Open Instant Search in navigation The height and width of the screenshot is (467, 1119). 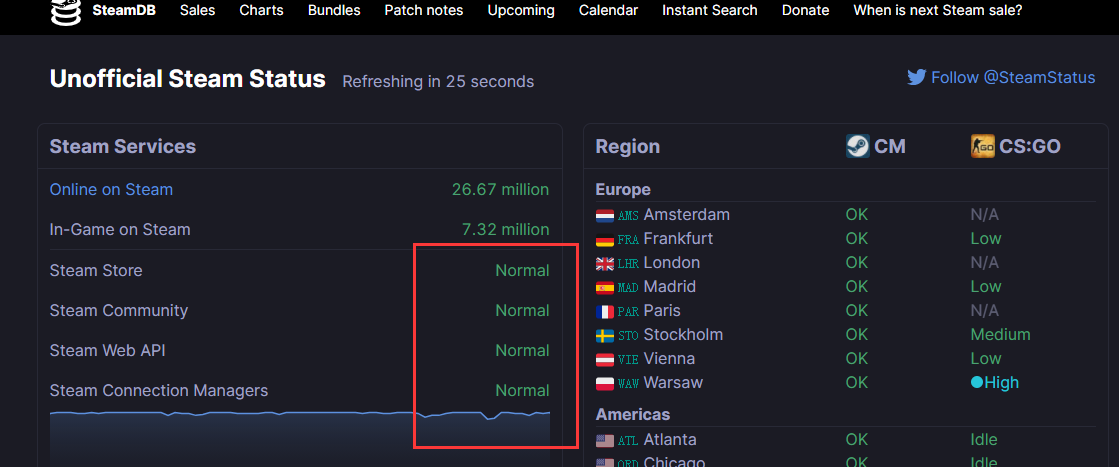(709, 10)
